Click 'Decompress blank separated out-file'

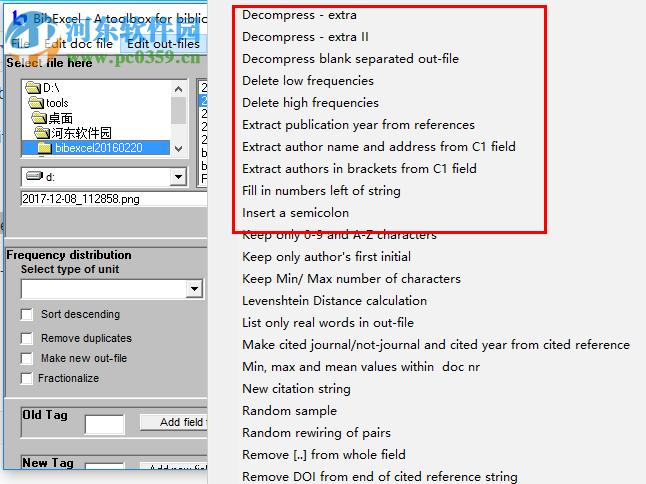(x=350, y=59)
